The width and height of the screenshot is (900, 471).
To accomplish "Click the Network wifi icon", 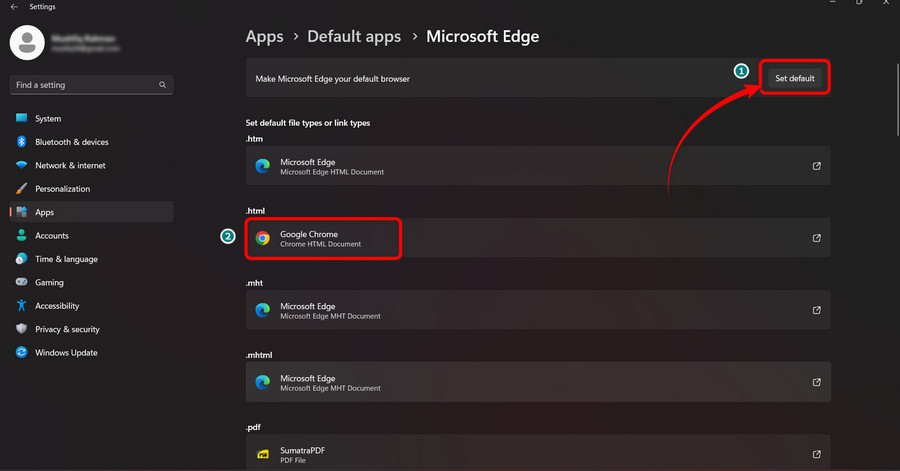I will click(x=22, y=165).
